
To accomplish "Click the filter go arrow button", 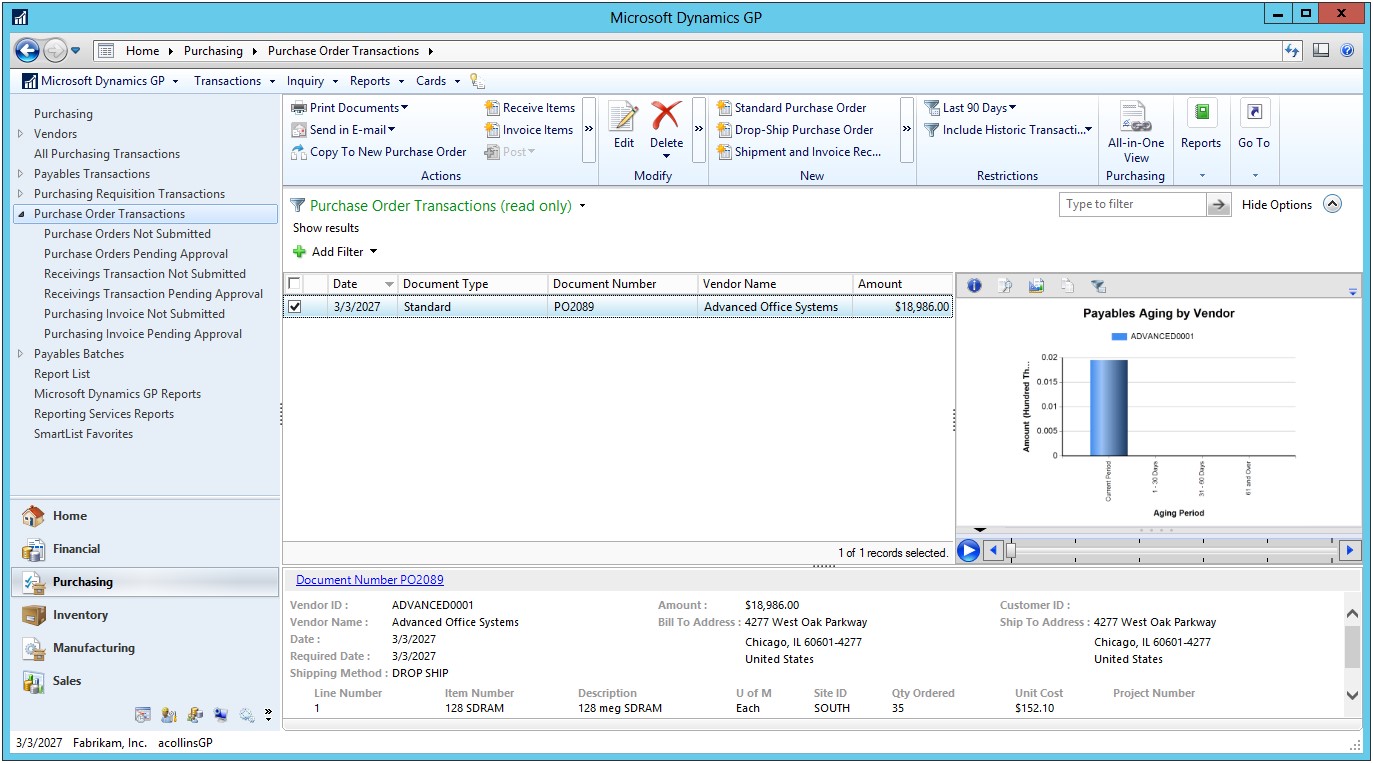I will pos(1219,204).
